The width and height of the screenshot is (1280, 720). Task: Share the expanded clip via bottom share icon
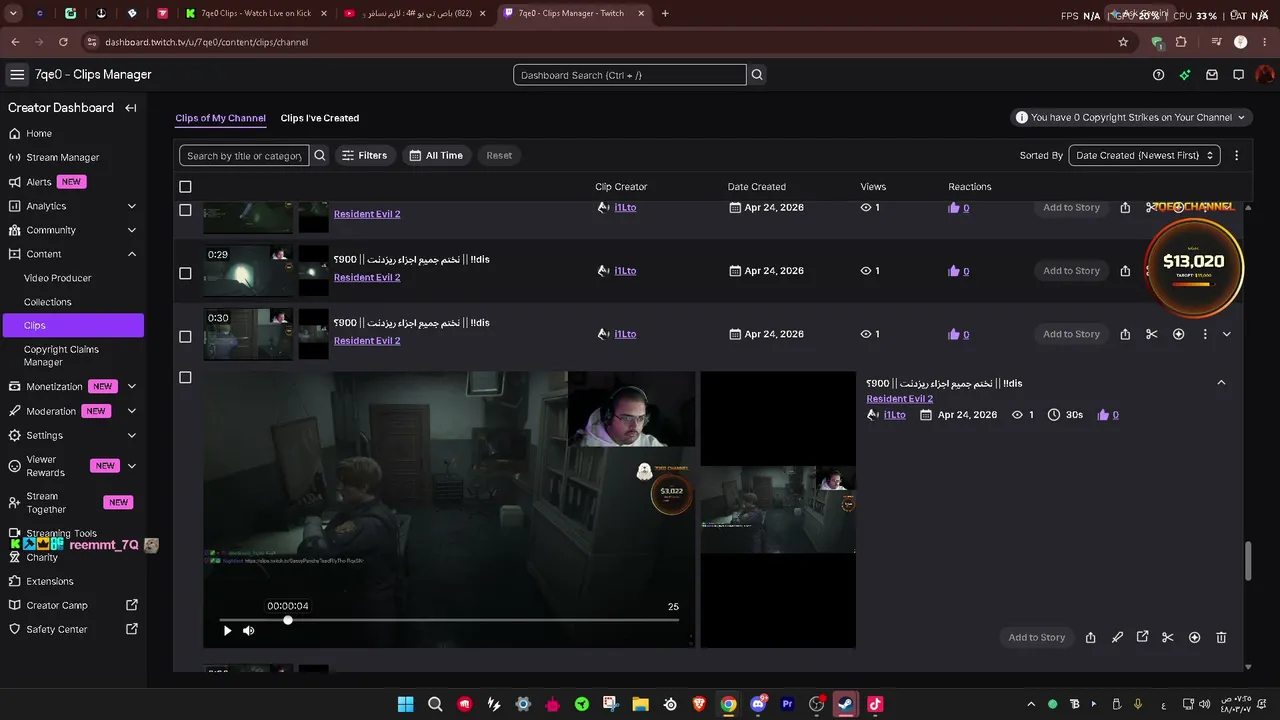coord(1091,637)
